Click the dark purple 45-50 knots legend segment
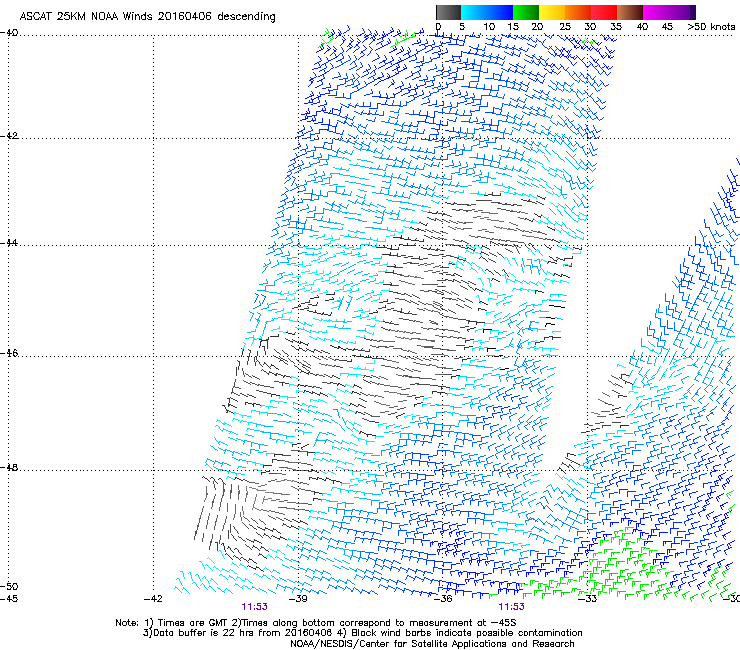Viewport: 740px width, 650px height. click(682, 12)
